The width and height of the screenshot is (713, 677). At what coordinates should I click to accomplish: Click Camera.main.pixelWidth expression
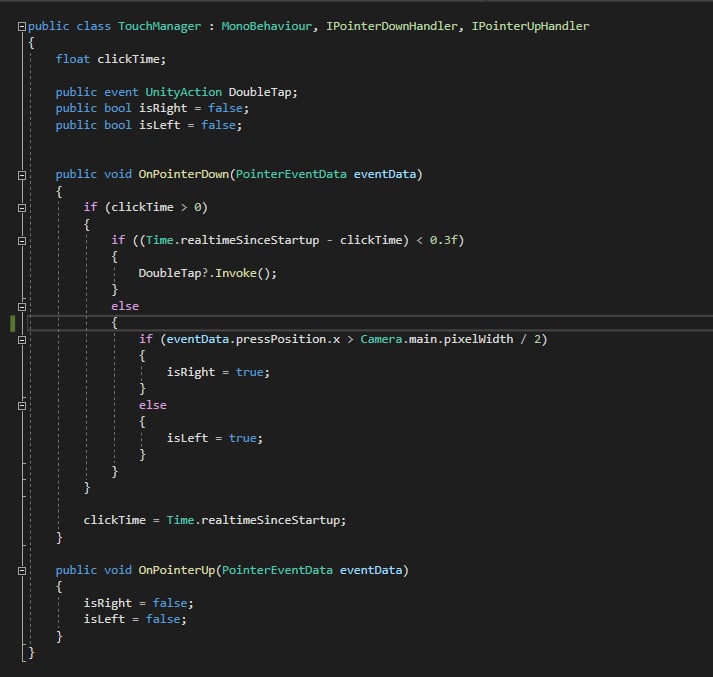pyautogui.click(x=437, y=339)
